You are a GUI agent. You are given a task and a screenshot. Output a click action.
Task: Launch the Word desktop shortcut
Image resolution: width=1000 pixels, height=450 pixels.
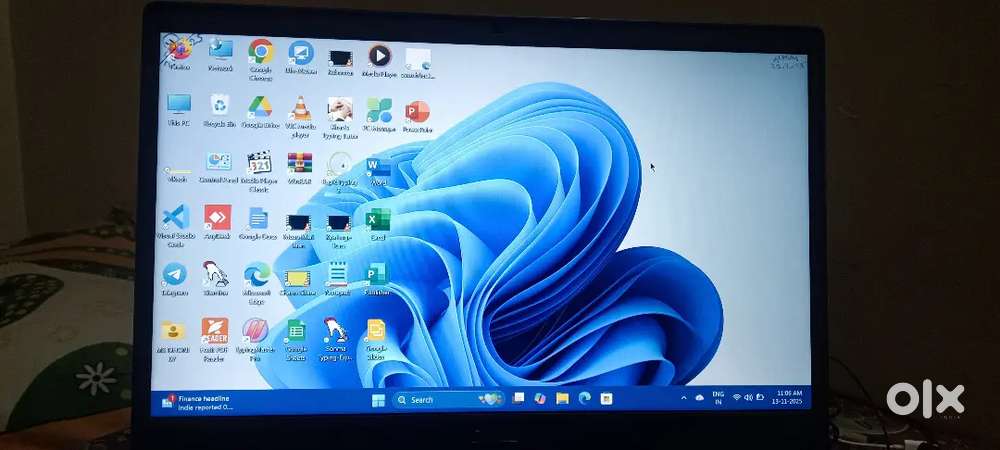(x=378, y=171)
